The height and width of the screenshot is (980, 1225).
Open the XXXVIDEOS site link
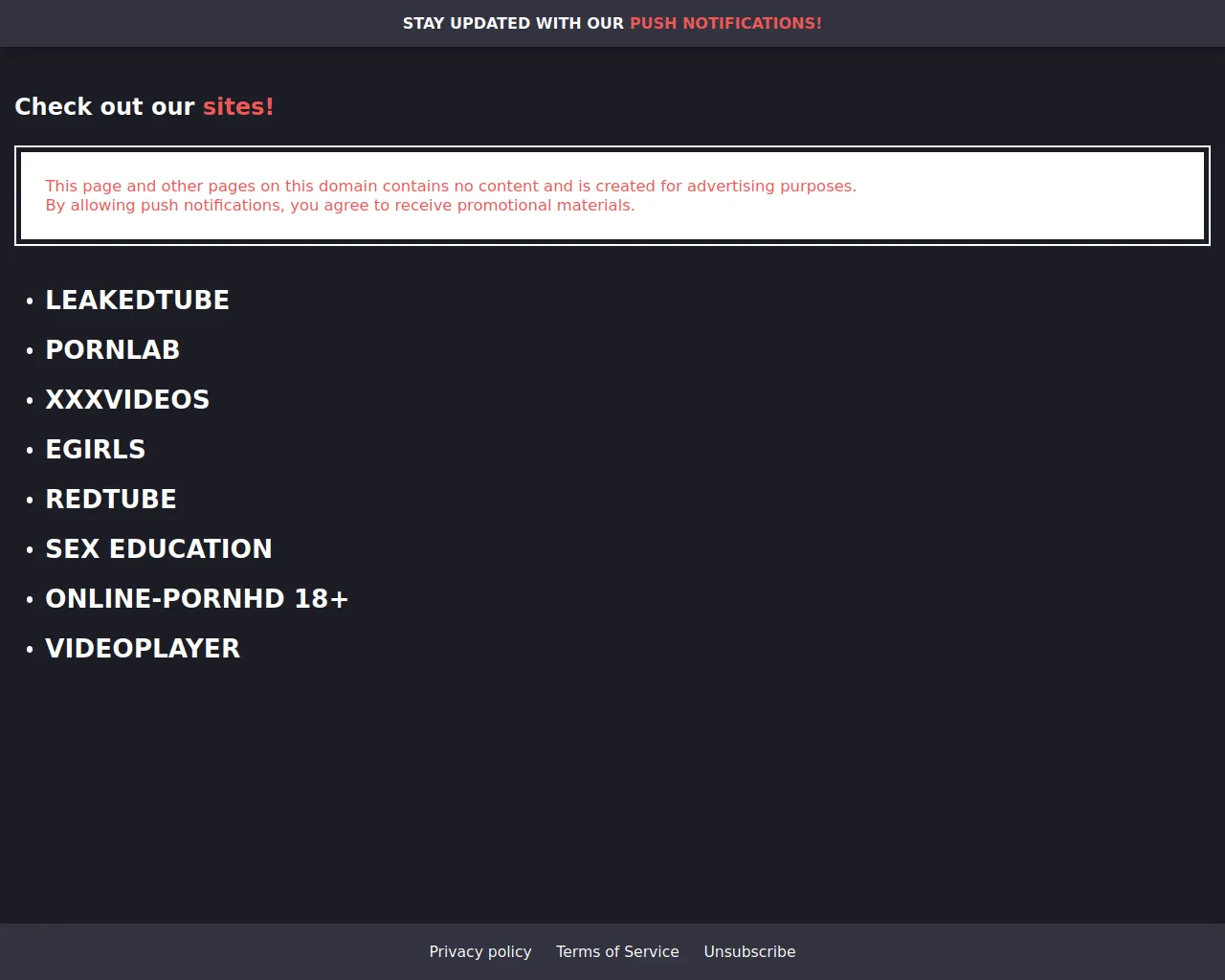(x=127, y=400)
